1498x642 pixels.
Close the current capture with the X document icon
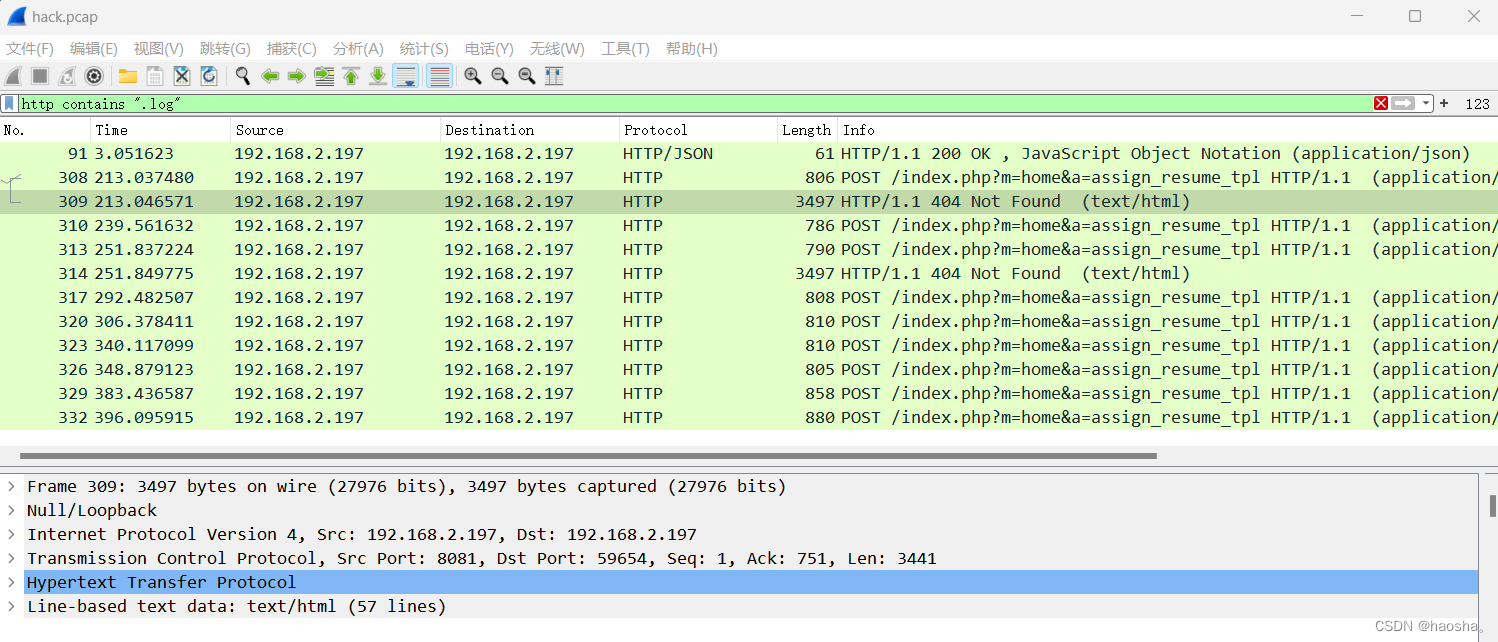click(182, 76)
